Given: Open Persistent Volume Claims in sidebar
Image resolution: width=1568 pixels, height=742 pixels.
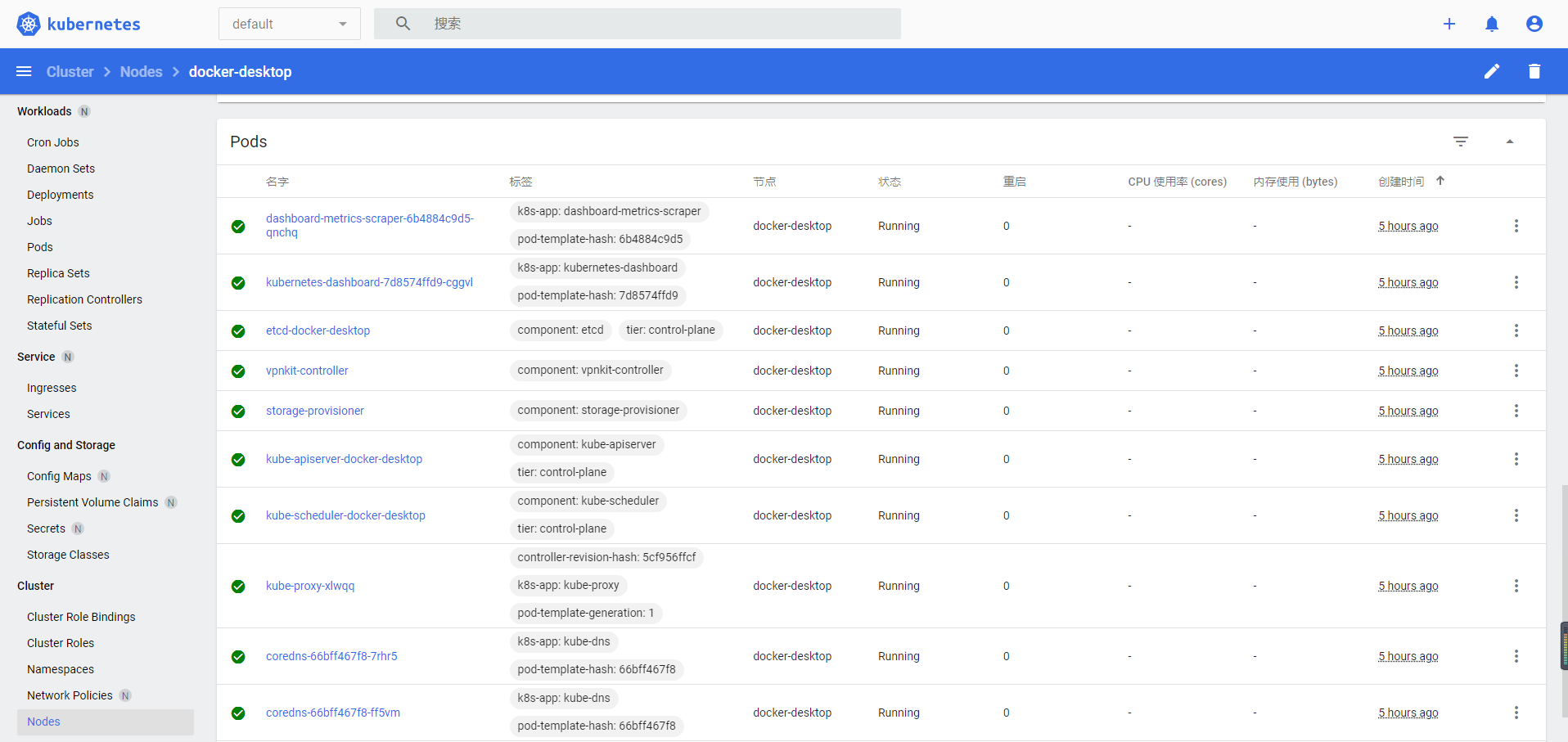Looking at the screenshot, I should pyautogui.click(x=92, y=502).
